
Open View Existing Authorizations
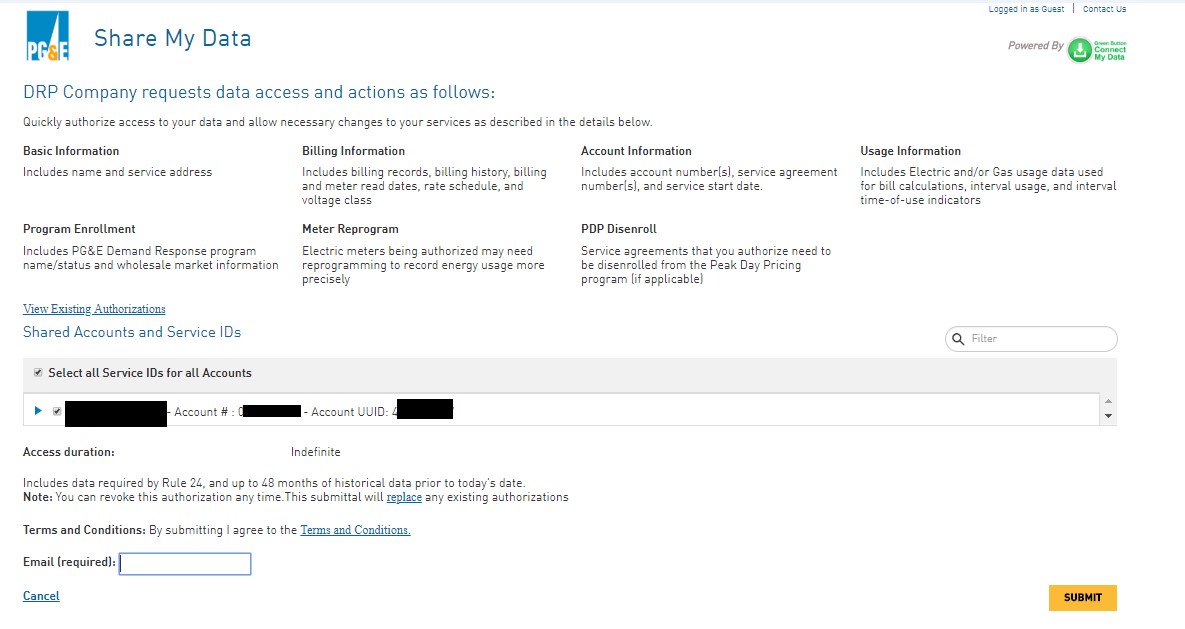(x=94, y=309)
